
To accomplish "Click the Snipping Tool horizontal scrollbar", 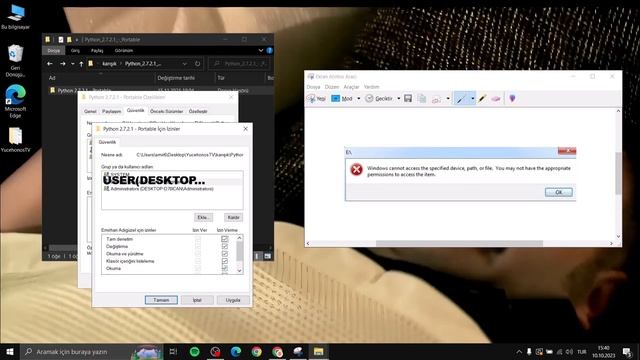I will (x=459, y=243).
